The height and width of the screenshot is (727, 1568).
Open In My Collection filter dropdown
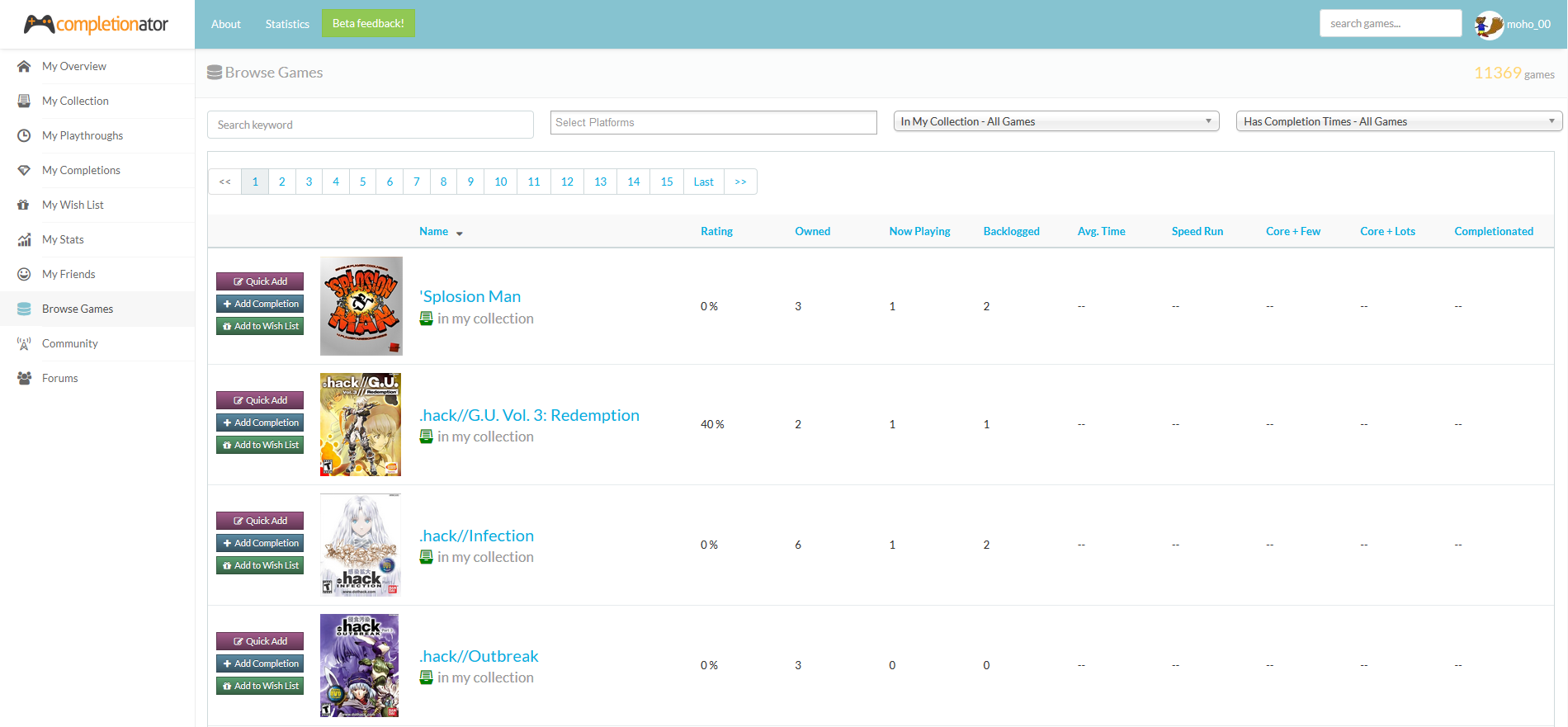click(x=1056, y=121)
